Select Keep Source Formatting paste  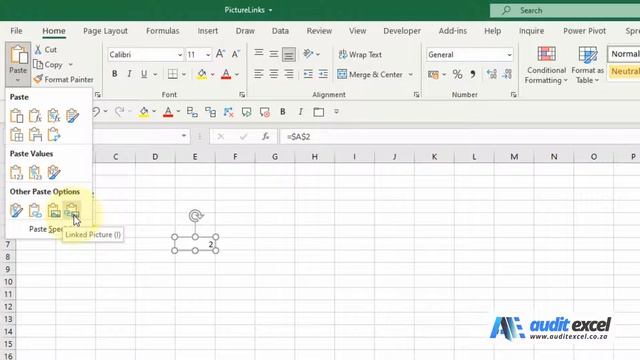(72, 116)
